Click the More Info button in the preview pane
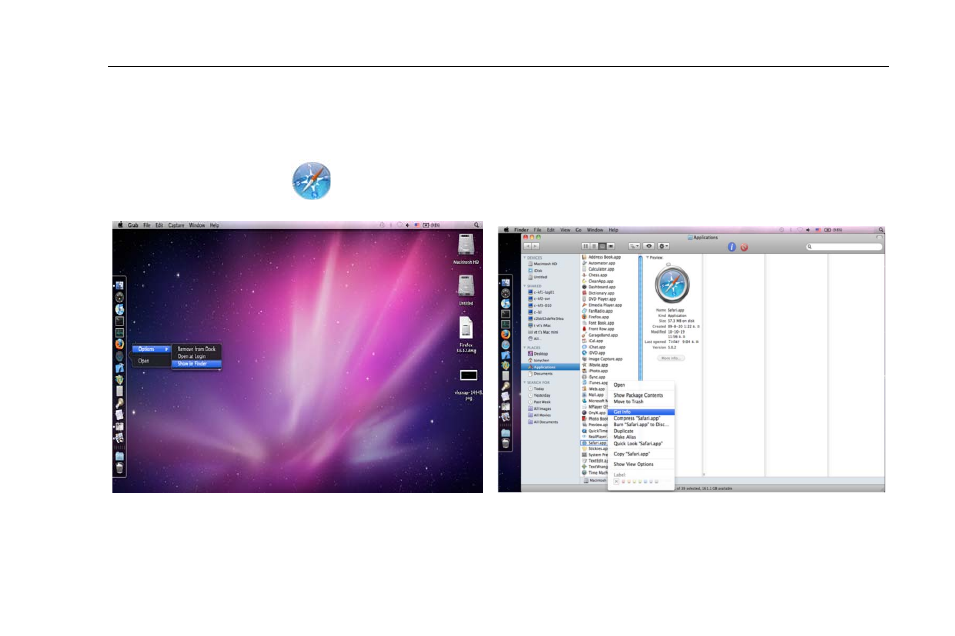Image resolution: width=955 pixels, height=636 pixels. point(671,358)
